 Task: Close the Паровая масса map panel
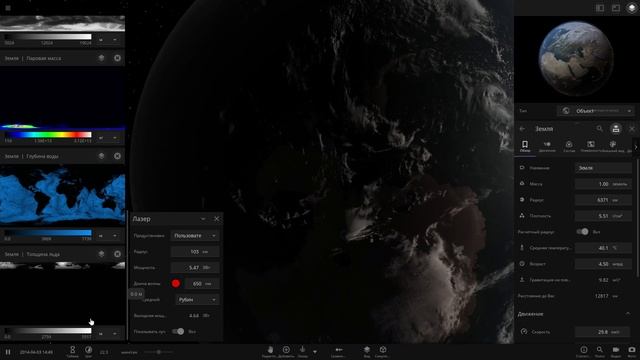pyautogui.click(x=117, y=58)
